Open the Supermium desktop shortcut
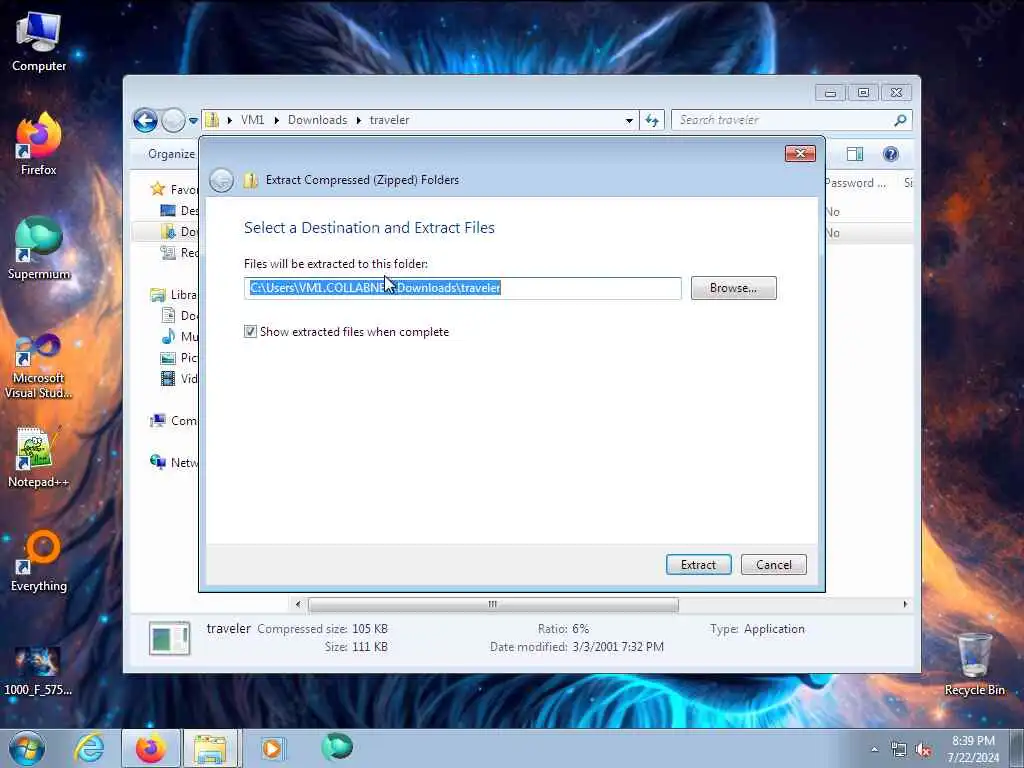 pos(39,249)
